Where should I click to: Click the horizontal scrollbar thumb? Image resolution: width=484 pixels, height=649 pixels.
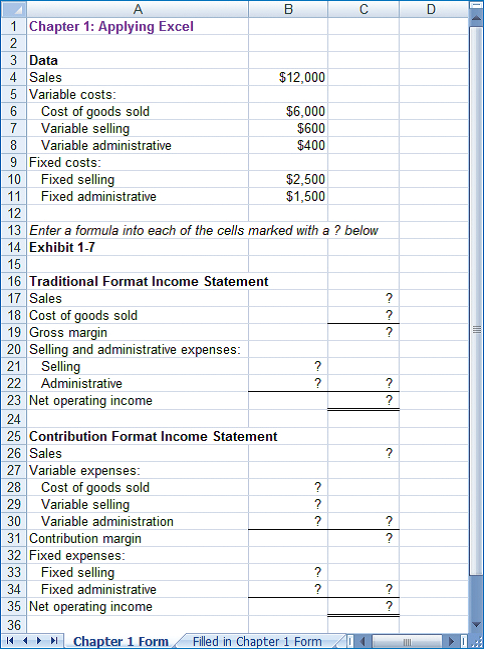pyautogui.click(x=408, y=642)
